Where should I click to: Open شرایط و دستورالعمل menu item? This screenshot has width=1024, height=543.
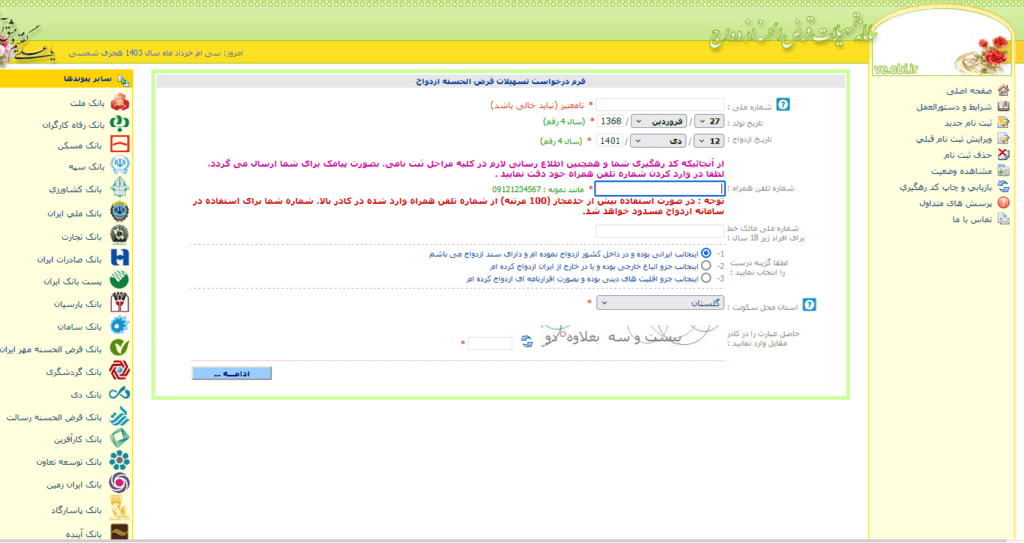(x=954, y=107)
